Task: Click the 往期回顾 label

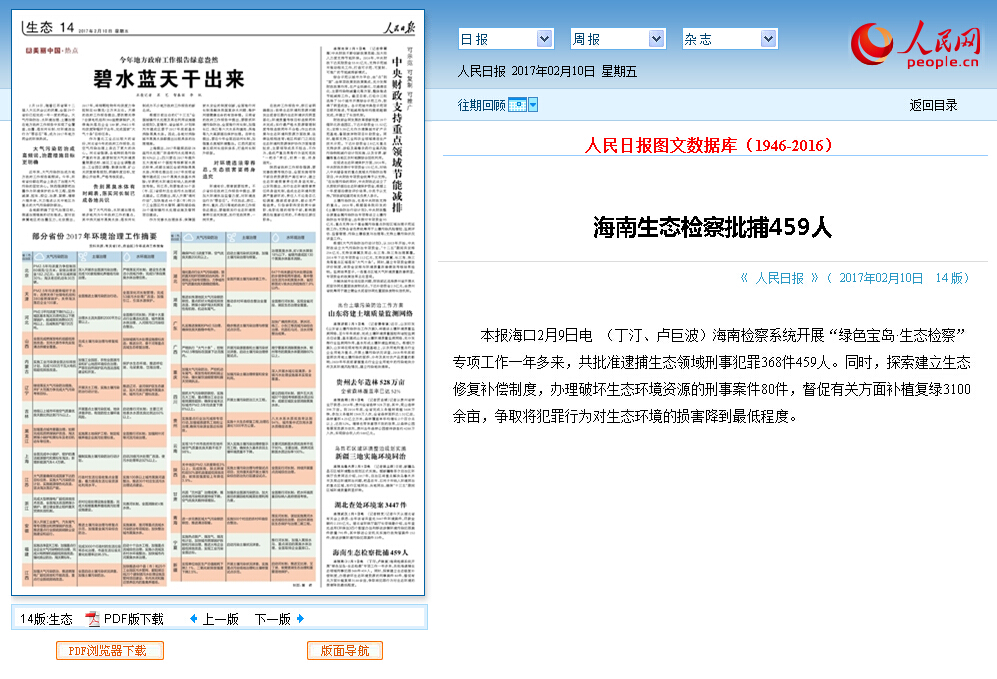Action: tap(481, 106)
